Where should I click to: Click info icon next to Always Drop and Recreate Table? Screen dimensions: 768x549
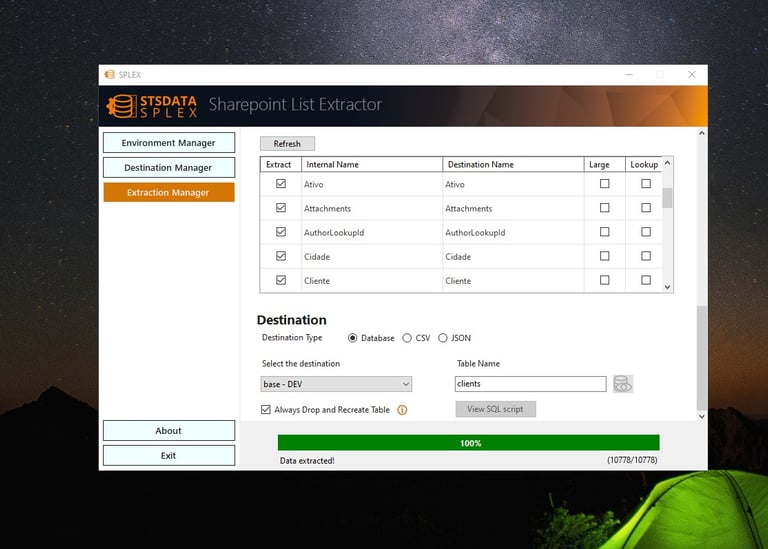tap(402, 410)
